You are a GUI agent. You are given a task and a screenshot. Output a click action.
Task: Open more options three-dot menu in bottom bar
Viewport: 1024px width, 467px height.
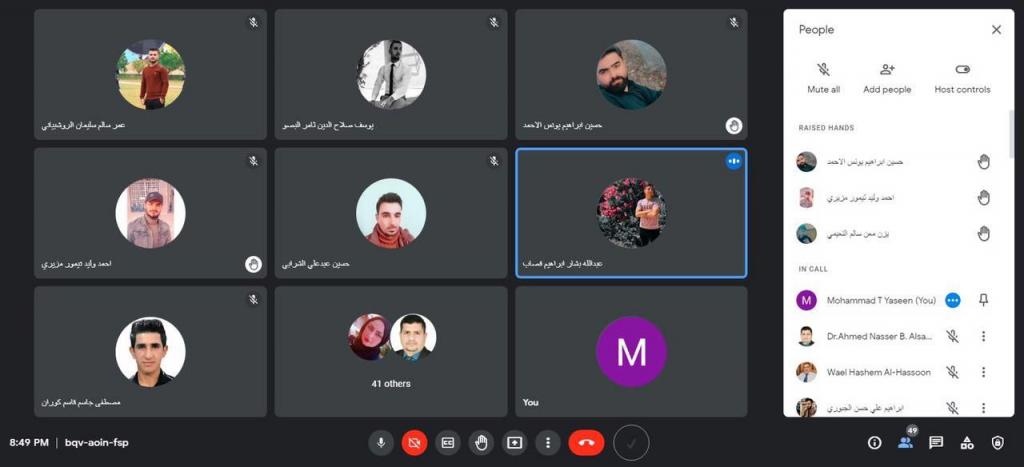548,443
